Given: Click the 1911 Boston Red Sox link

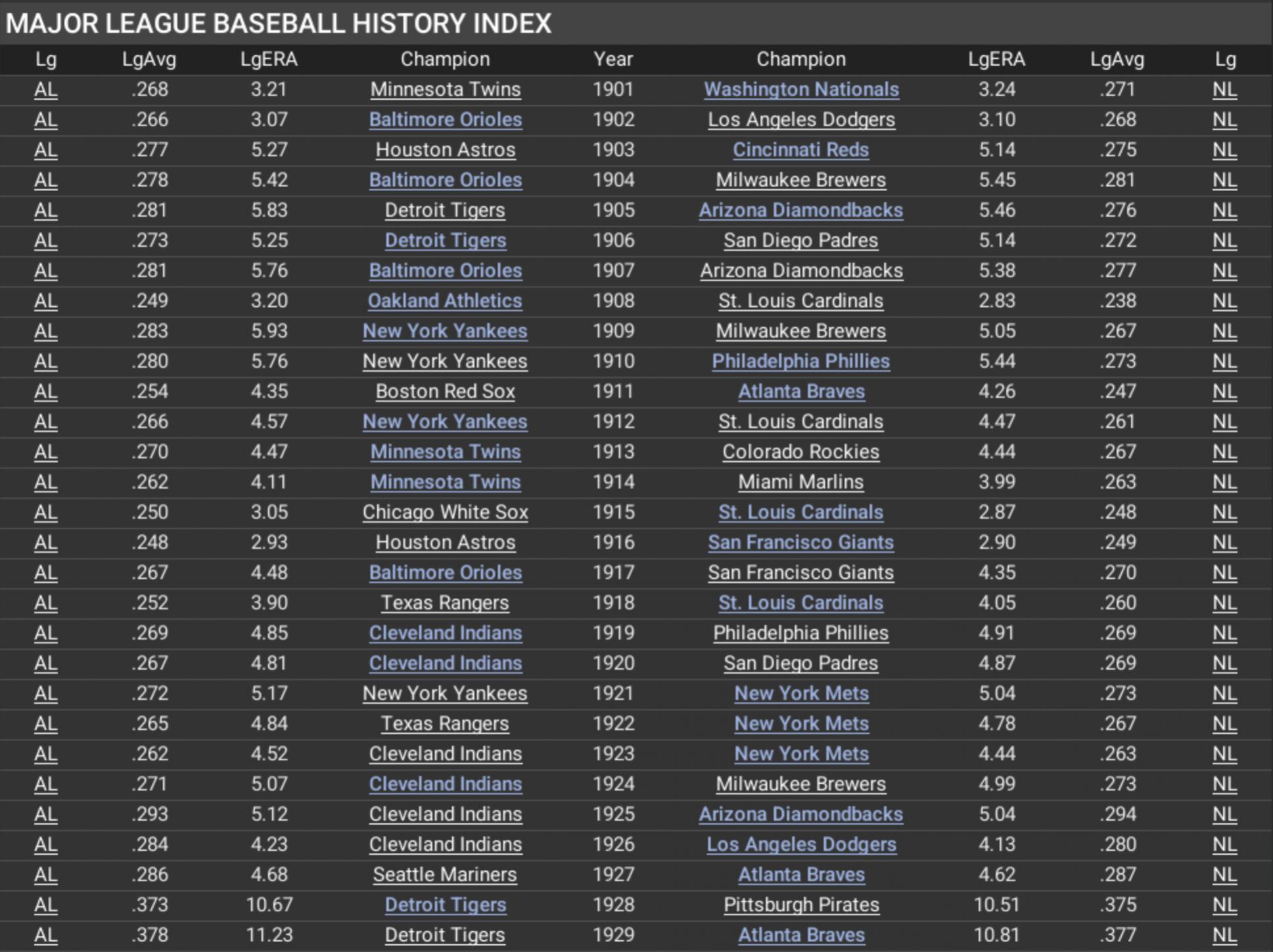Looking at the screenshot, I should point(445,392).
